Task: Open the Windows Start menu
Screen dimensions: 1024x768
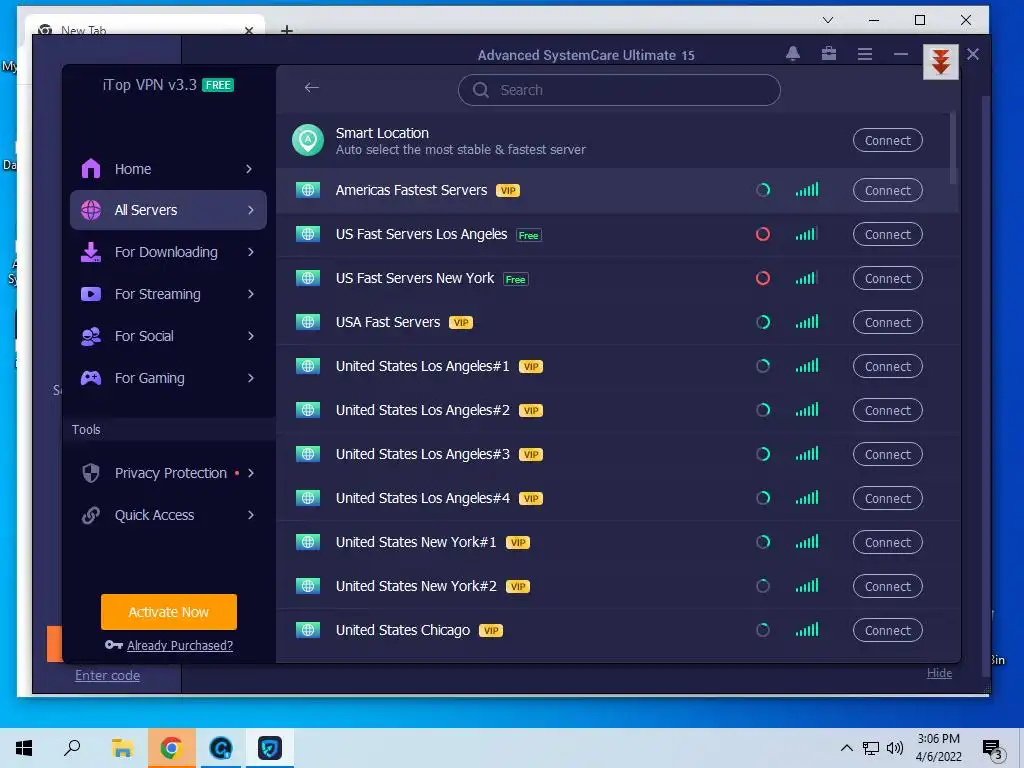Action: 24,748
